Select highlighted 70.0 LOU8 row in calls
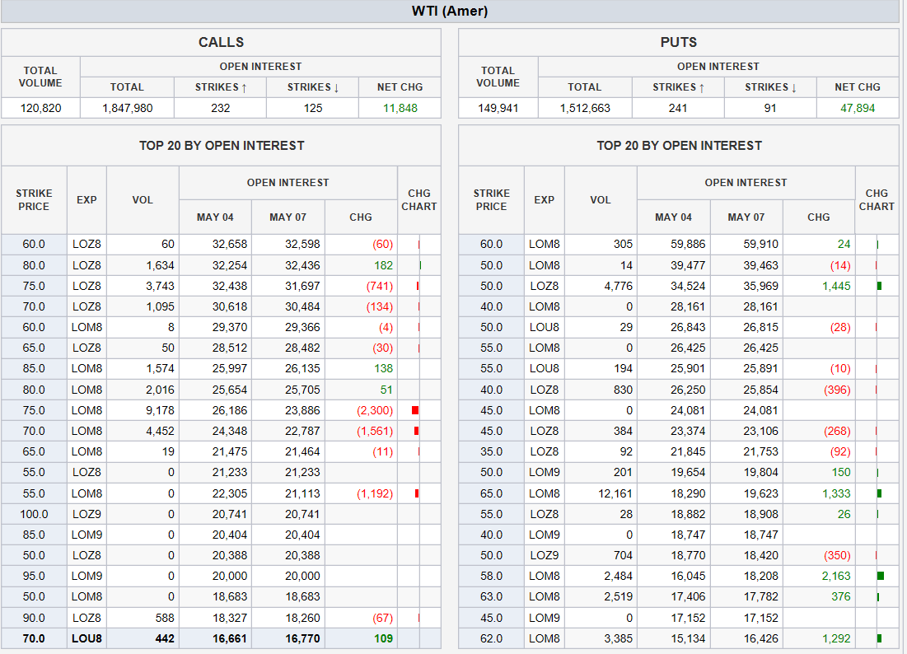Image resolution: width=907 pixels, height=654 pixels. point(220,638)
